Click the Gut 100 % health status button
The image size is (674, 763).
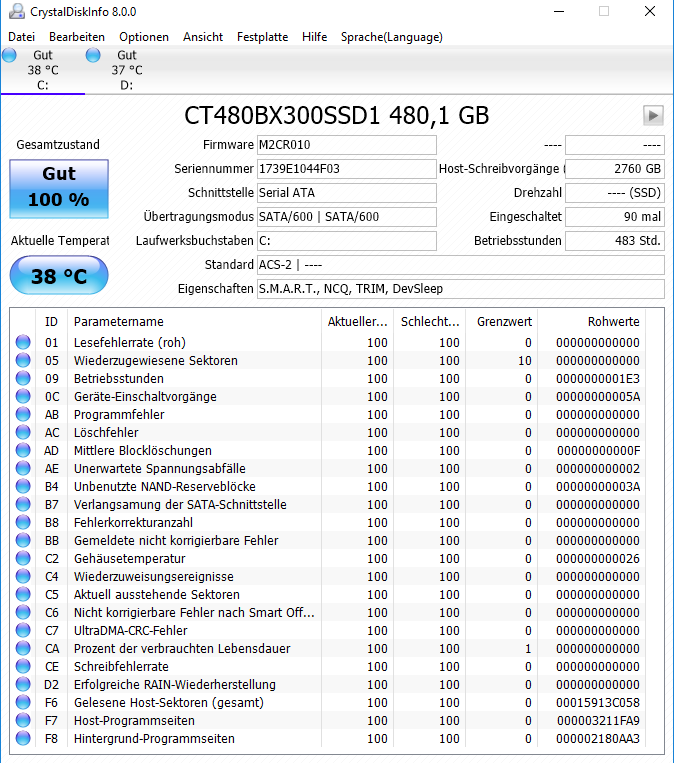tap(59, 189)
